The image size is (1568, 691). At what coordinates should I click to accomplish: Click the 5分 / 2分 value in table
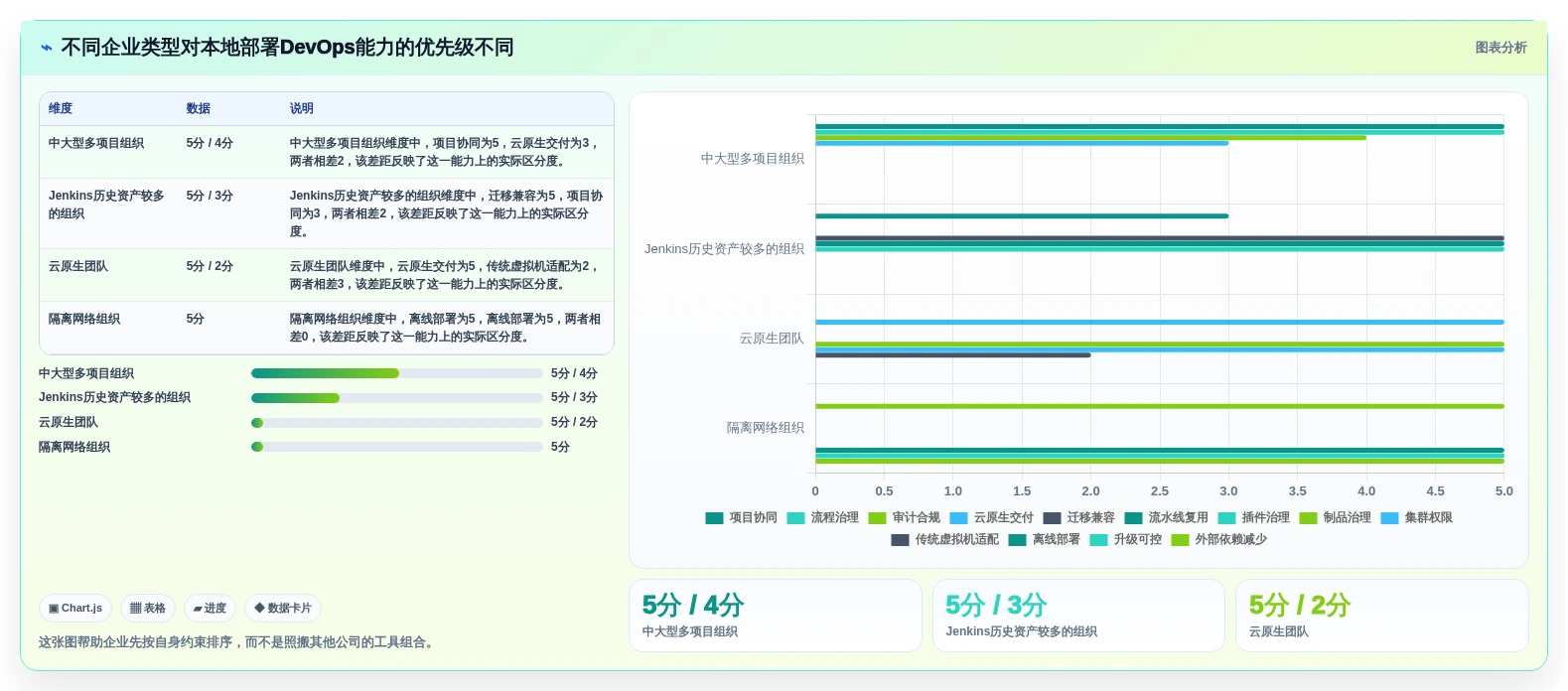coord(210,266)
